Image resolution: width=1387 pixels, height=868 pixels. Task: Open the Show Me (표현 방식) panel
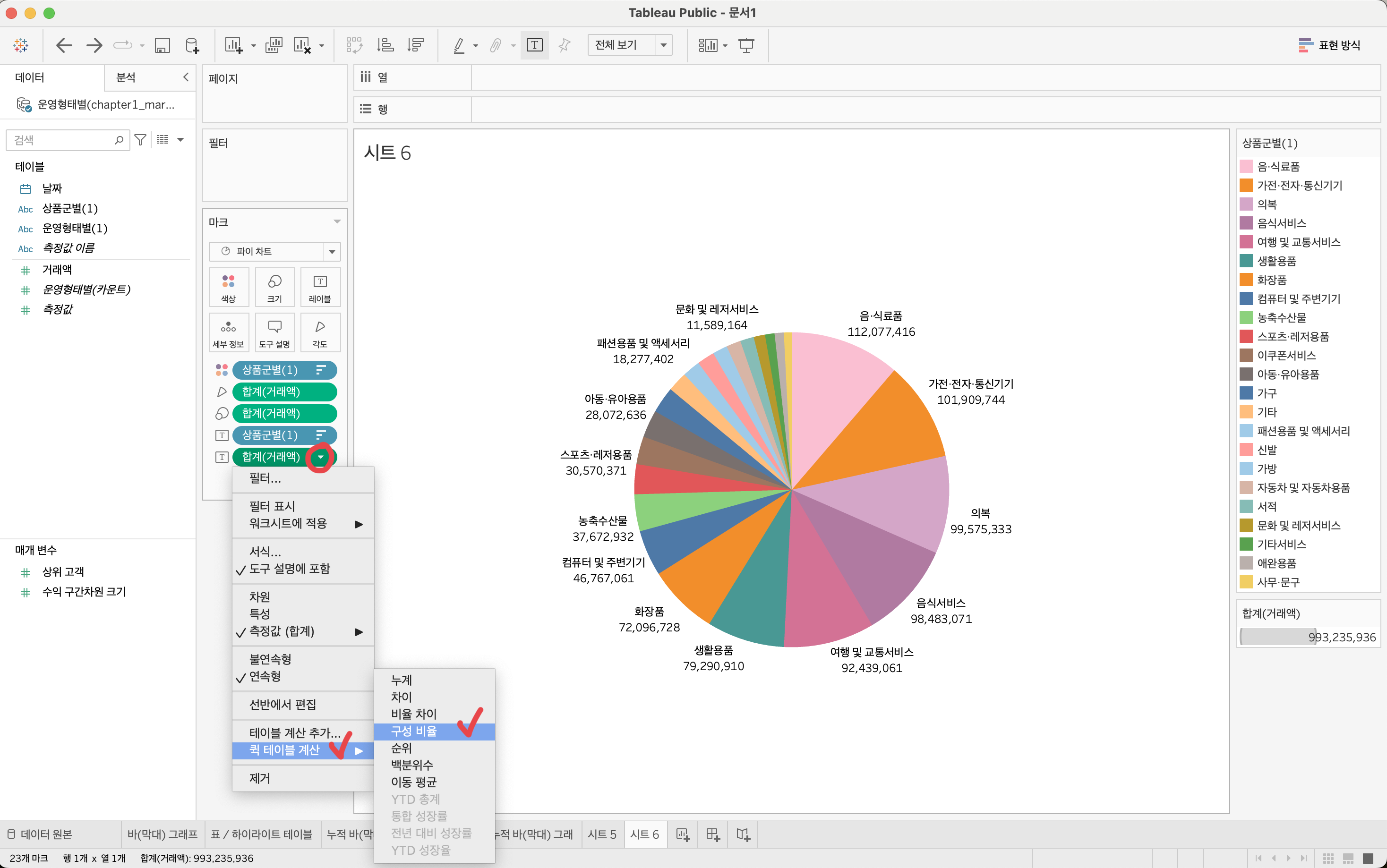[x=1329, y=45]
